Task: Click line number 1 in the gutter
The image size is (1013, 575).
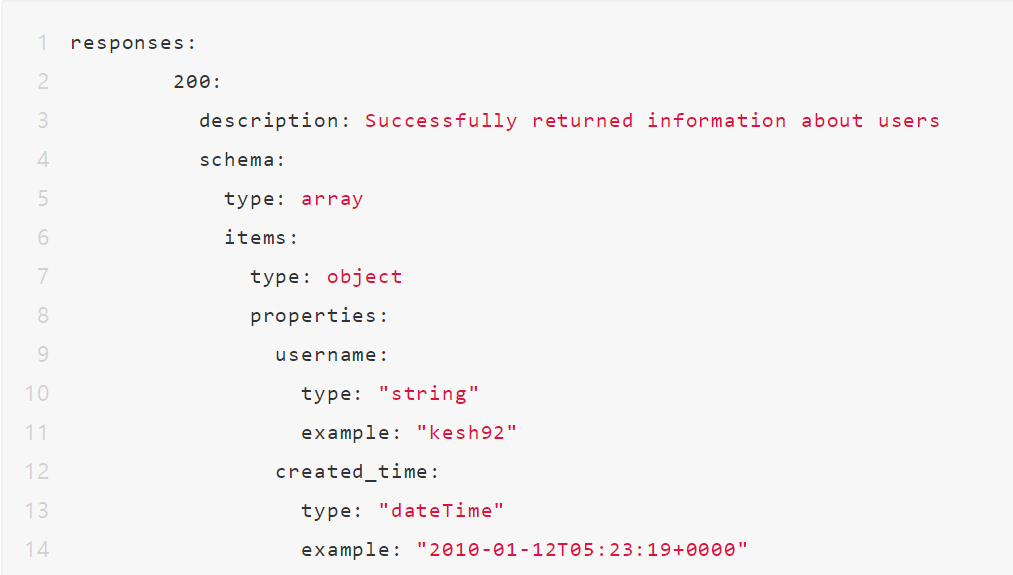Action: 43,43
